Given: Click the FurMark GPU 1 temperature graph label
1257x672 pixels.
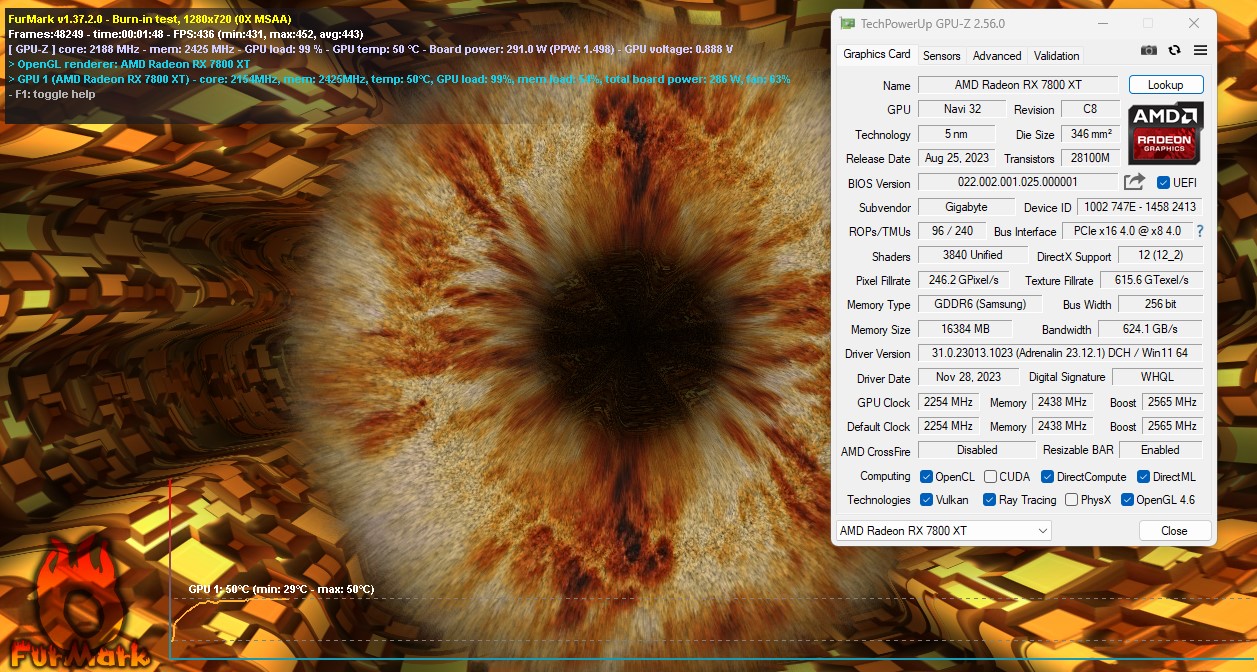Looking at the screenshot, I should tap(281, 589).
